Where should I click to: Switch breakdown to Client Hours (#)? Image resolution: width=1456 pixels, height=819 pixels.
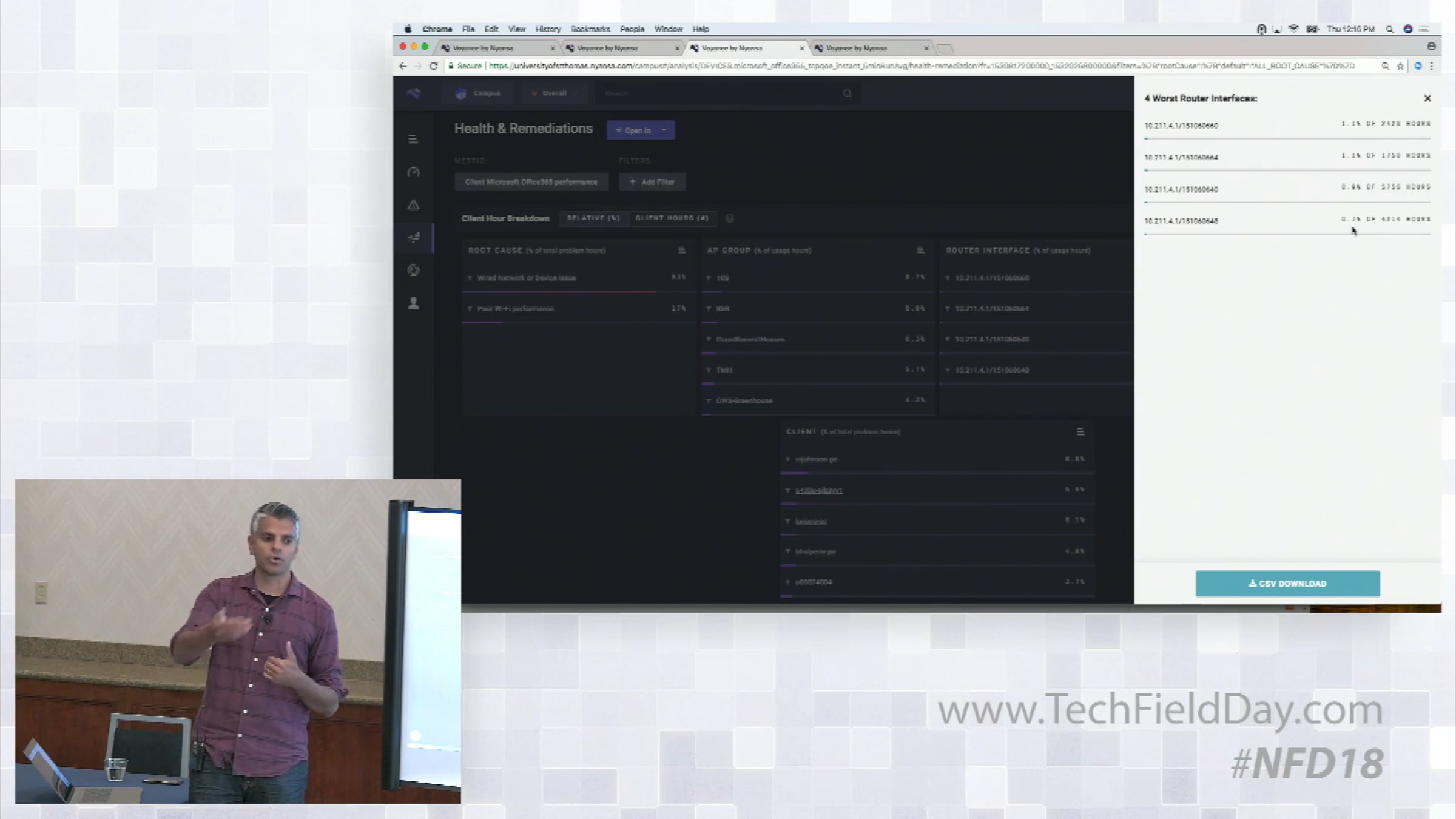click(x=672, y=218)
